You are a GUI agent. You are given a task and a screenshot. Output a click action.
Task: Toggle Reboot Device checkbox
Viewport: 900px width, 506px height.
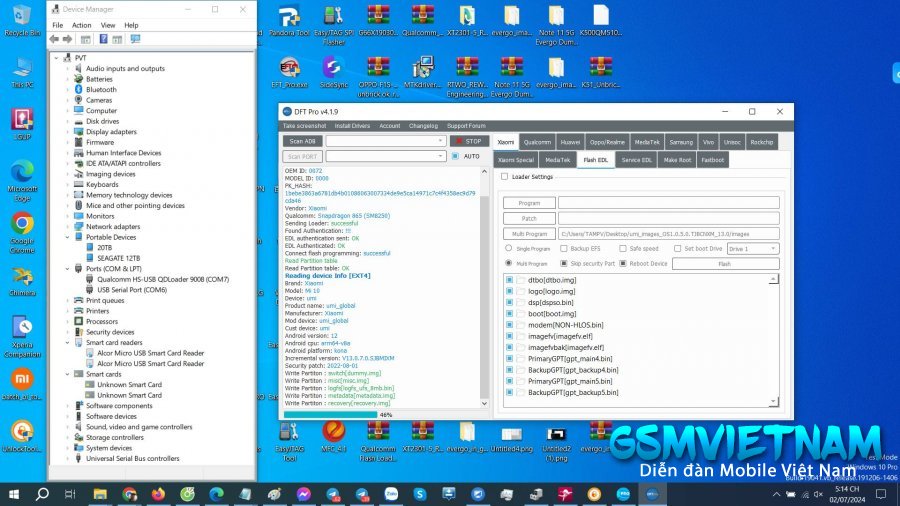coord(623,263)
